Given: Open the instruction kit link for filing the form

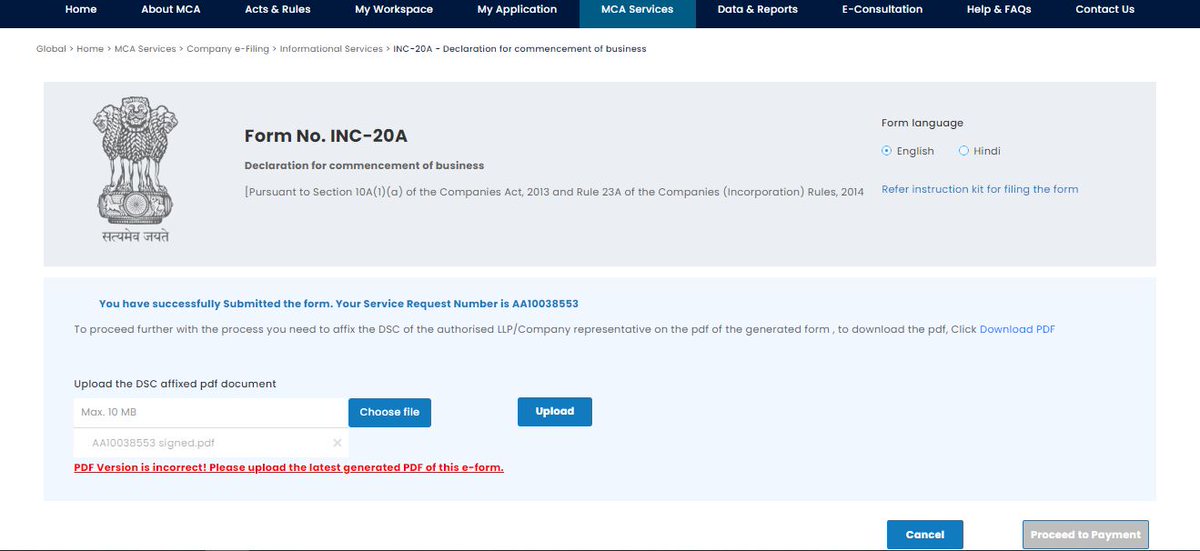Looking at the screenshot, I should [980, 189].
